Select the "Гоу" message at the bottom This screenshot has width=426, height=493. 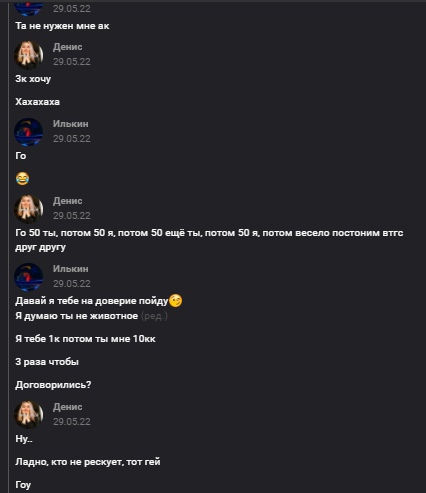[23, 485]
